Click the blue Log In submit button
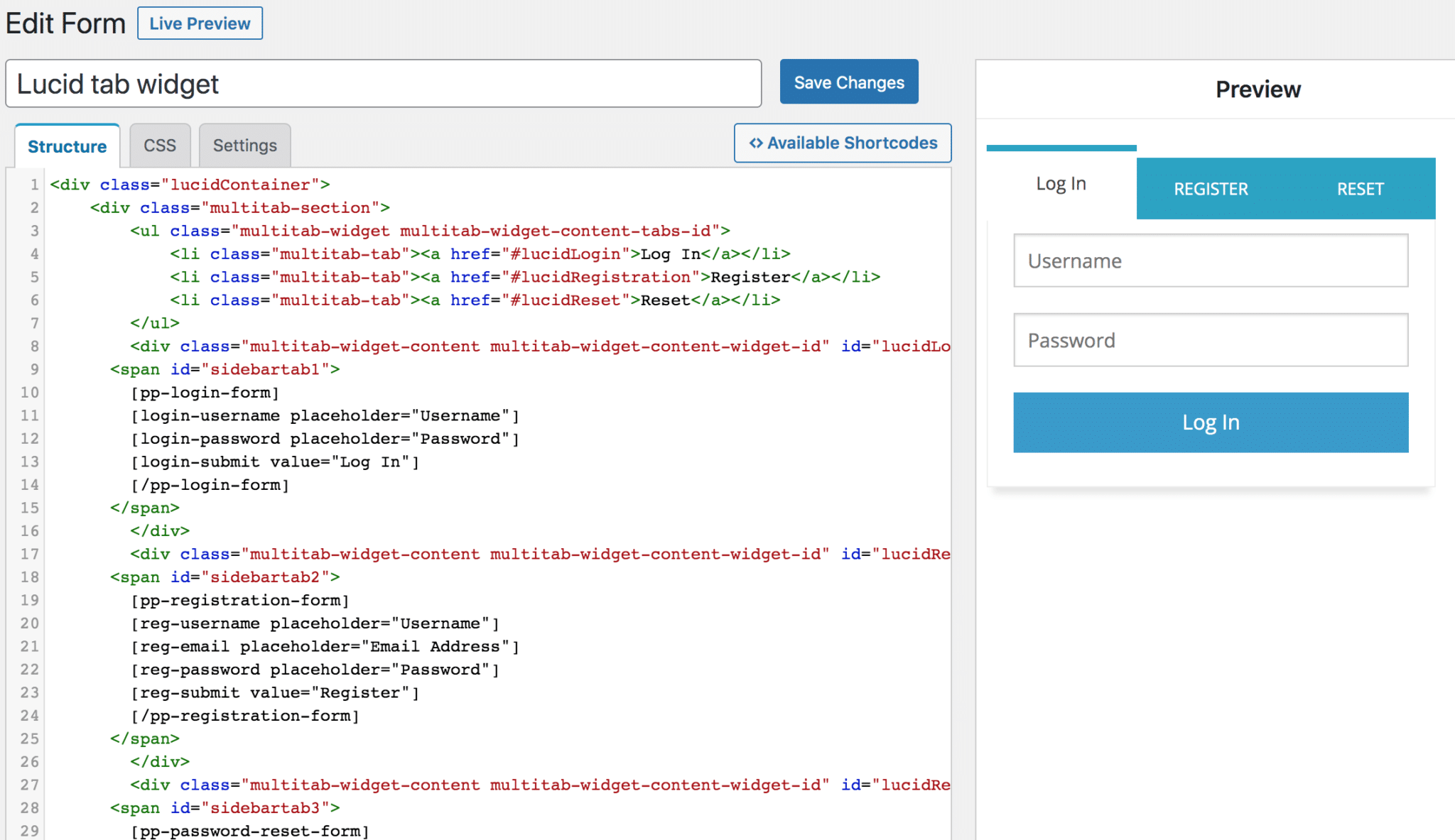 point(1210,422)
